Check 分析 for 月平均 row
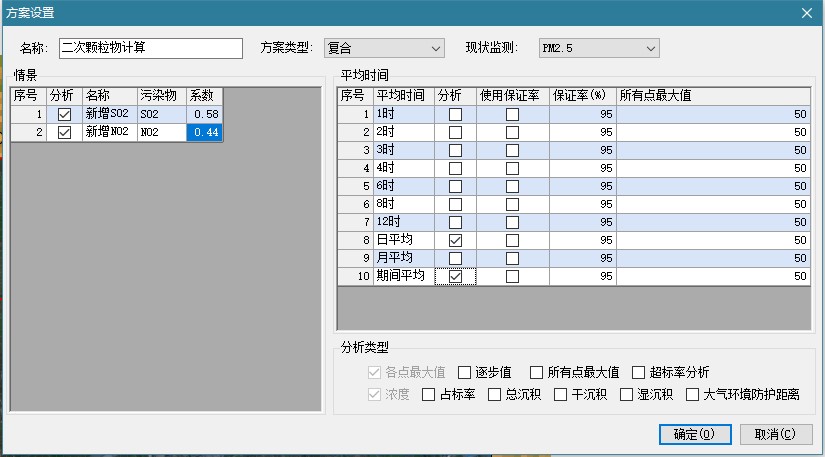The width and height of the screenshot is (825, 457). click(x=455, y=259)
